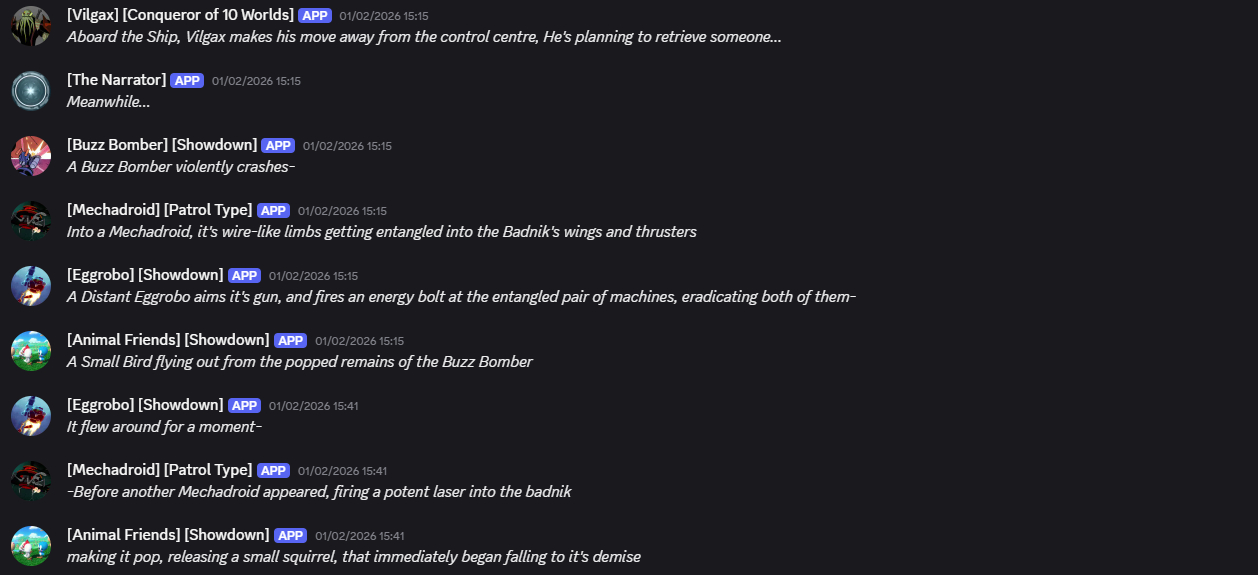Click the APP badge after Buzz Bomber's name
1258x575 pixels.
[x=278, y=145]
